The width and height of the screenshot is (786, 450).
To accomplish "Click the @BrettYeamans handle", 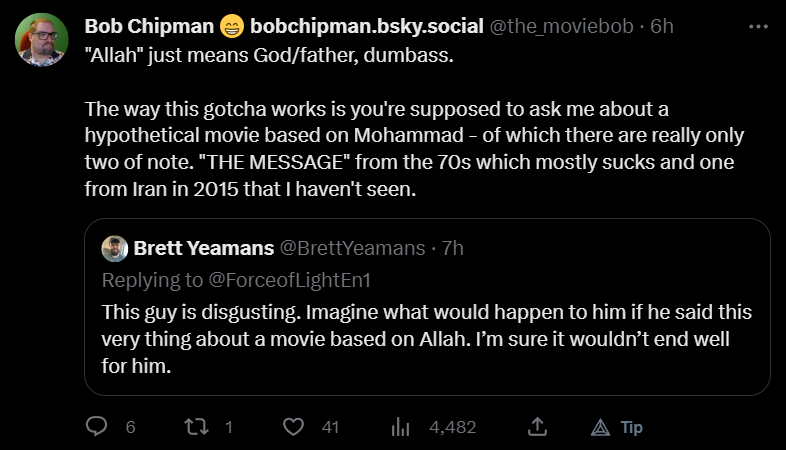I will pyautogui.click(x=344, y=247).
